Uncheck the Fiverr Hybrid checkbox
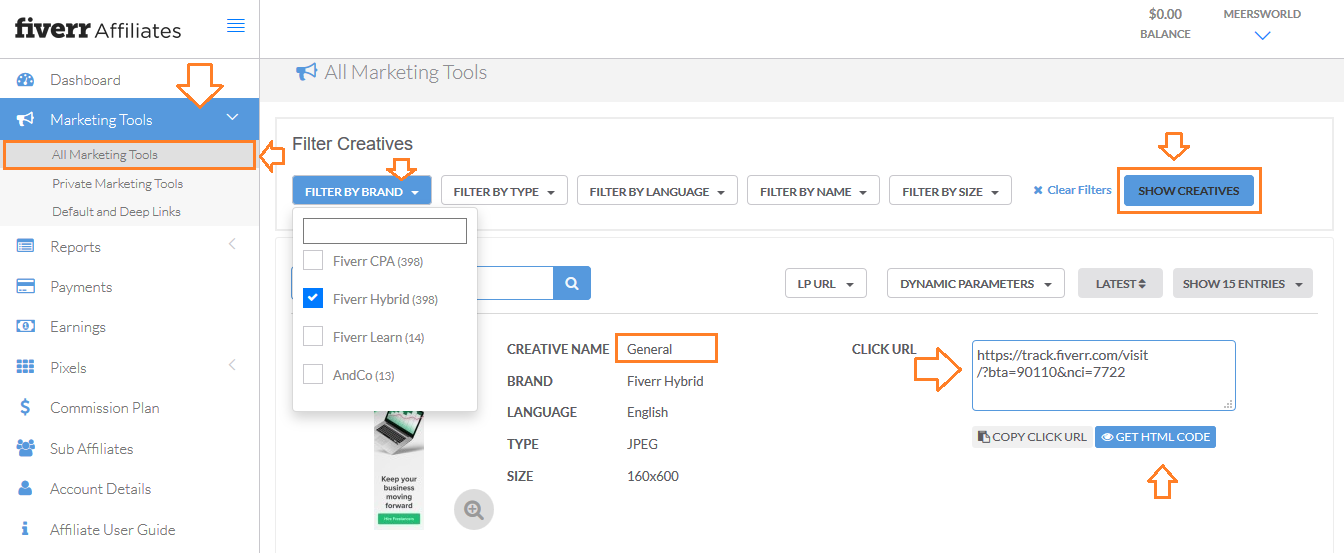1344x553 pixels. [x=313, y=298]
